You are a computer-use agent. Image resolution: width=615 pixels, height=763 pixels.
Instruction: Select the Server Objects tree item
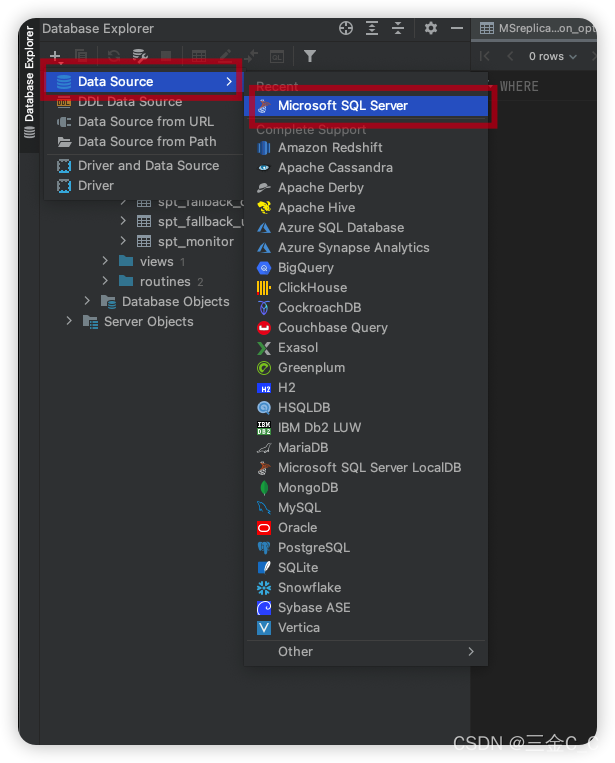(139, 322)
